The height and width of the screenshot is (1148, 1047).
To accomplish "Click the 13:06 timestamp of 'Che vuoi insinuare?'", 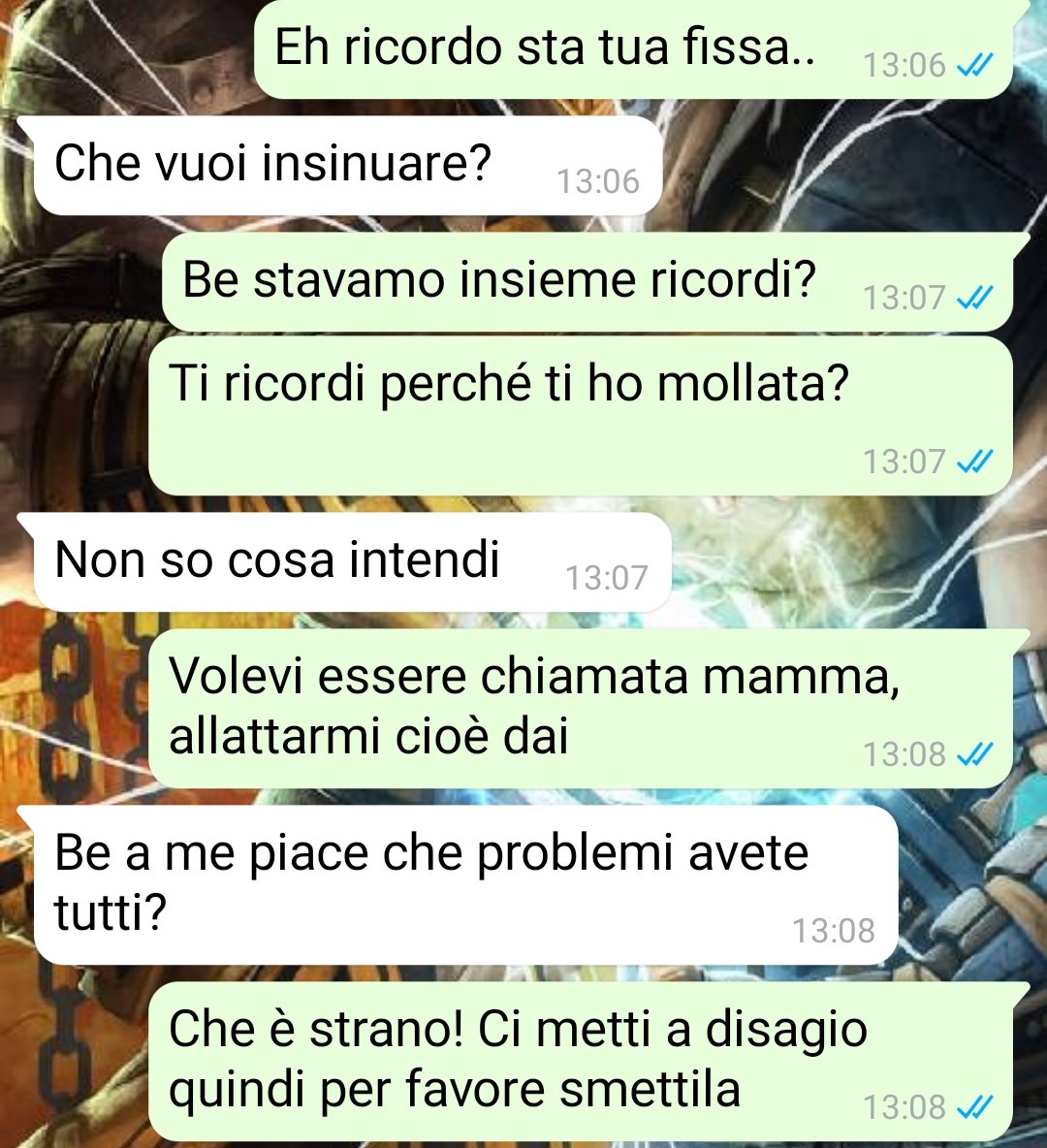I will [598, 181].
